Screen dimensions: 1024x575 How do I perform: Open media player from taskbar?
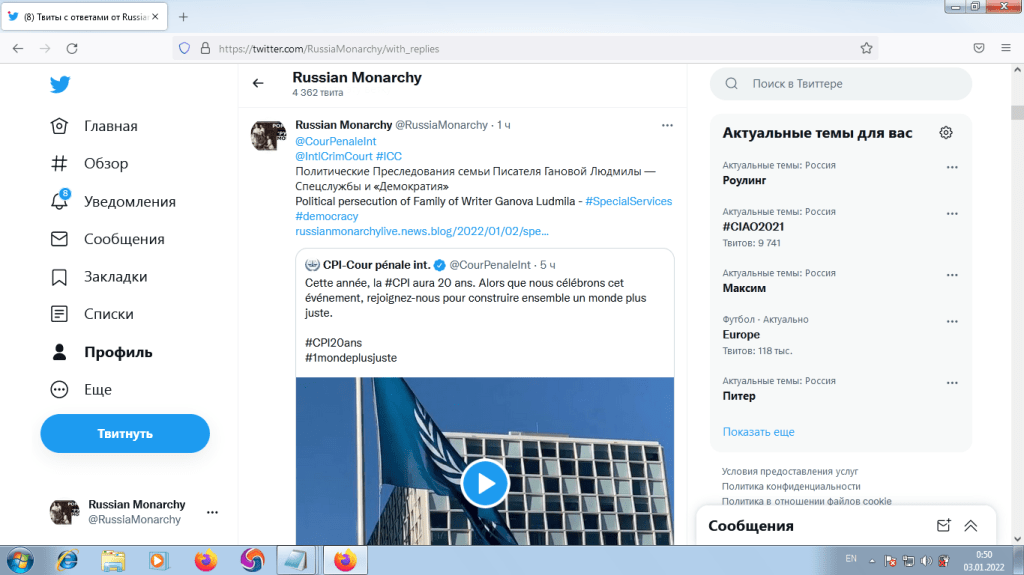click(x=158, y=561)
